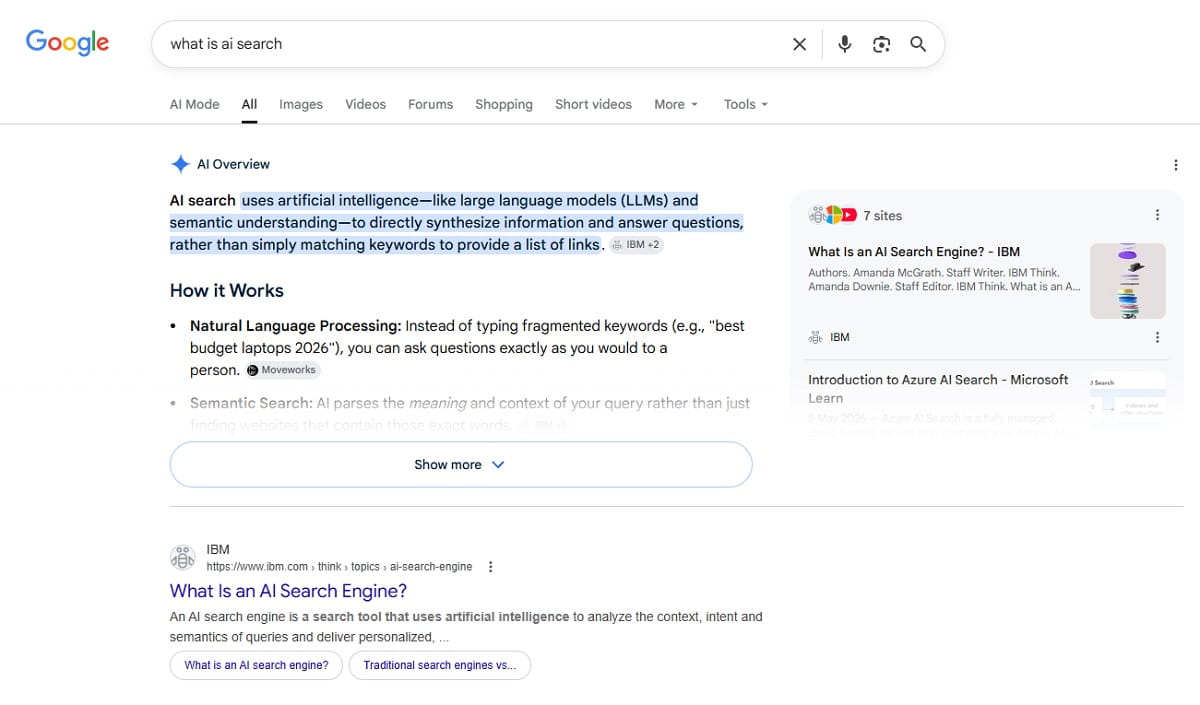The image size is (1200, 705).
Task: Click the IBM source icon in sidebar card
Action: pos(816,338)
